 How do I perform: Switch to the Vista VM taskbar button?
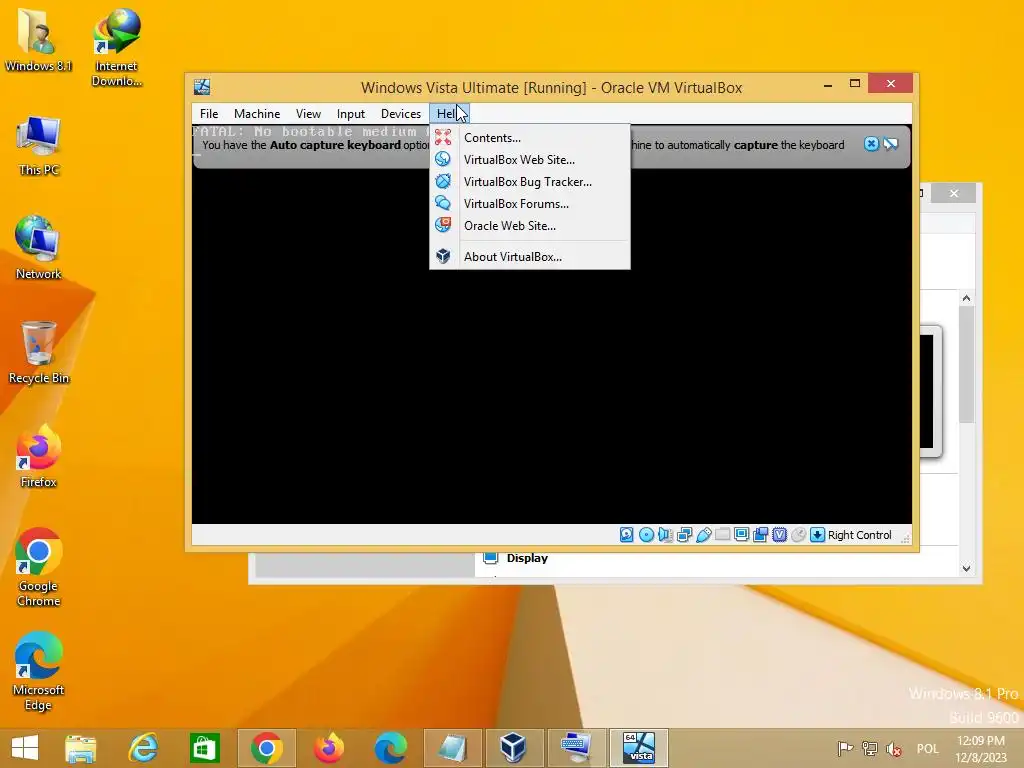click(639, 748)
